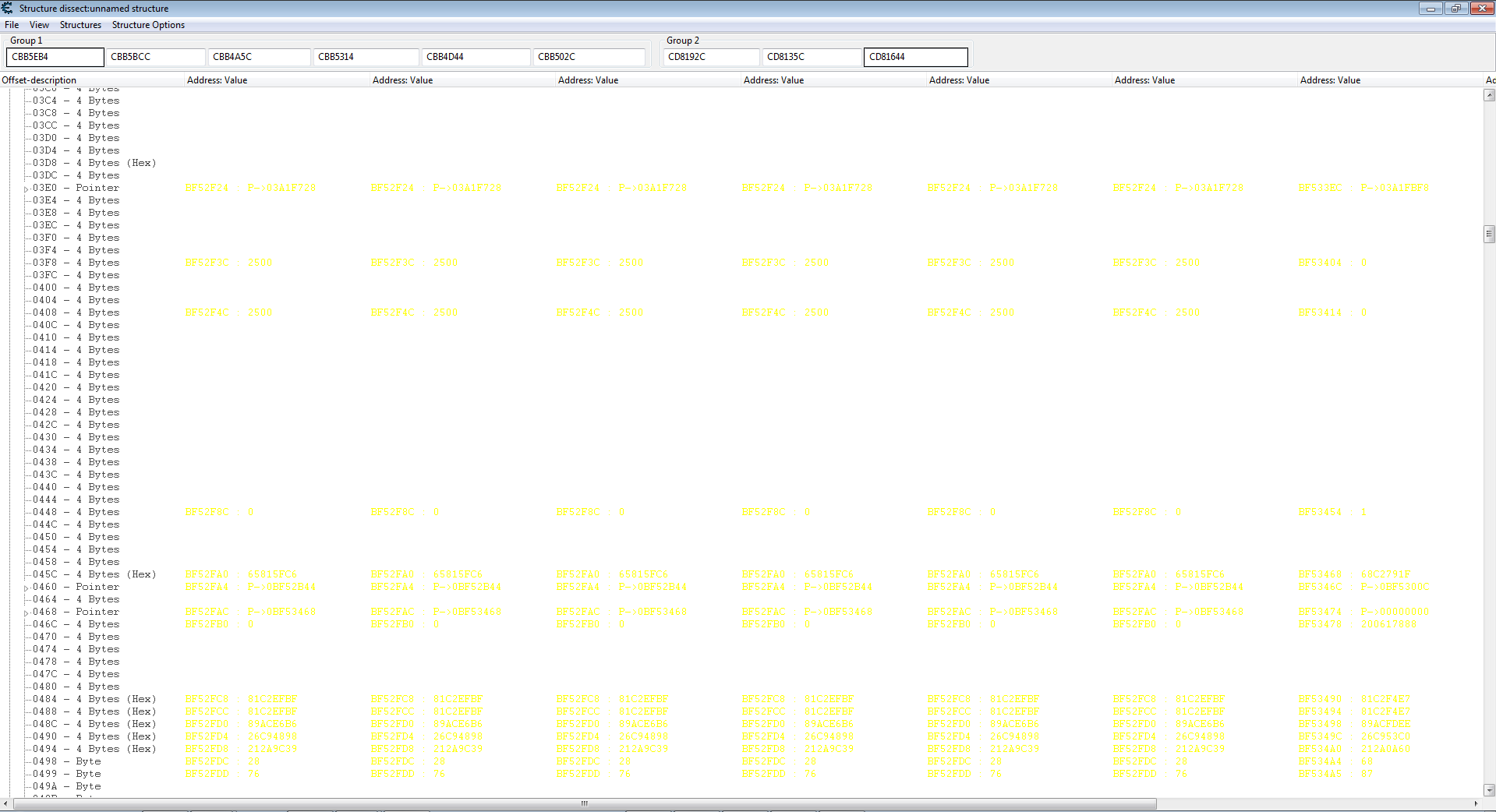
Task: Expand the 03E0 Pointer tree node
Action: point(26,189)
